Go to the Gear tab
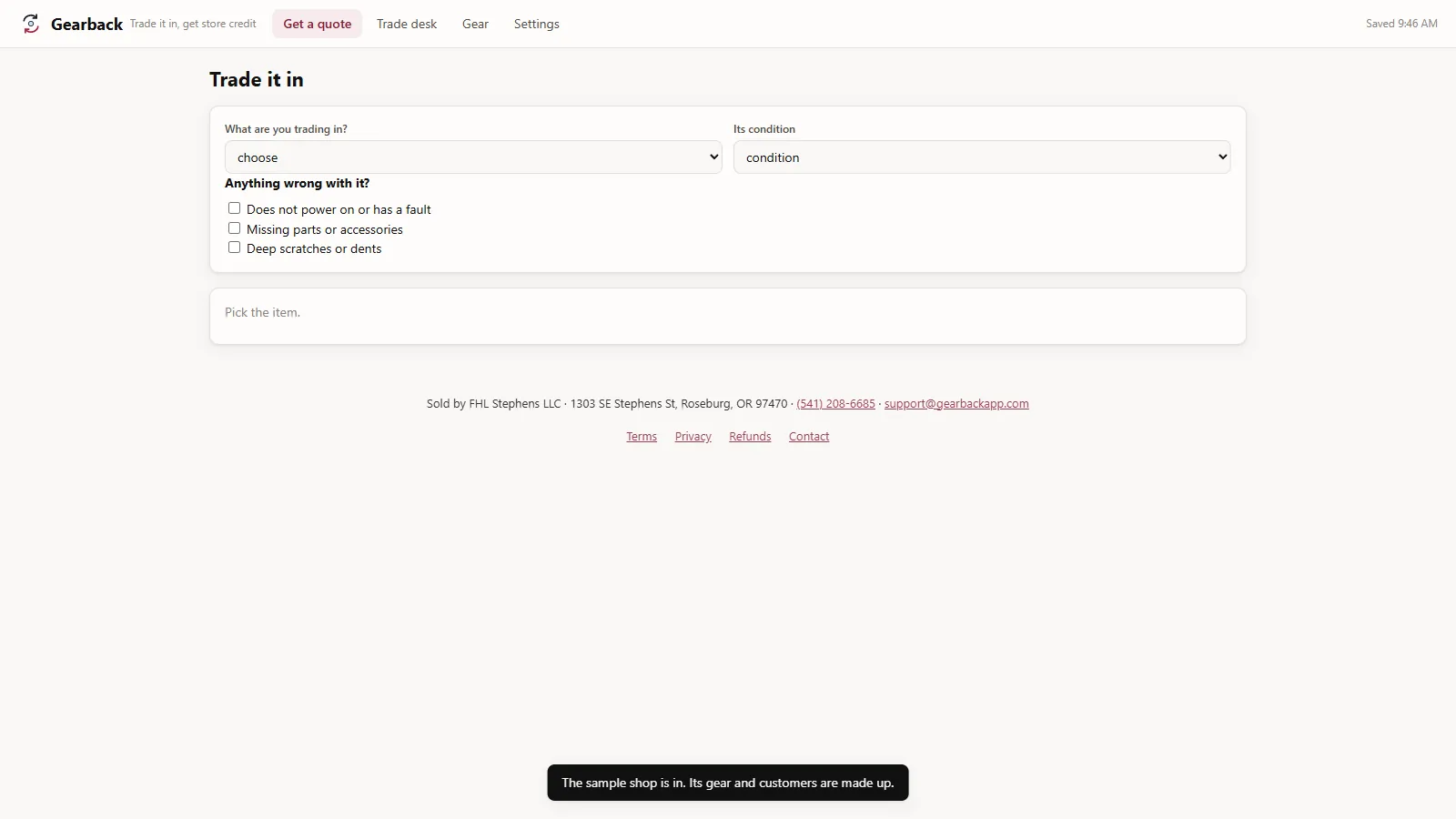 point(475,24)
